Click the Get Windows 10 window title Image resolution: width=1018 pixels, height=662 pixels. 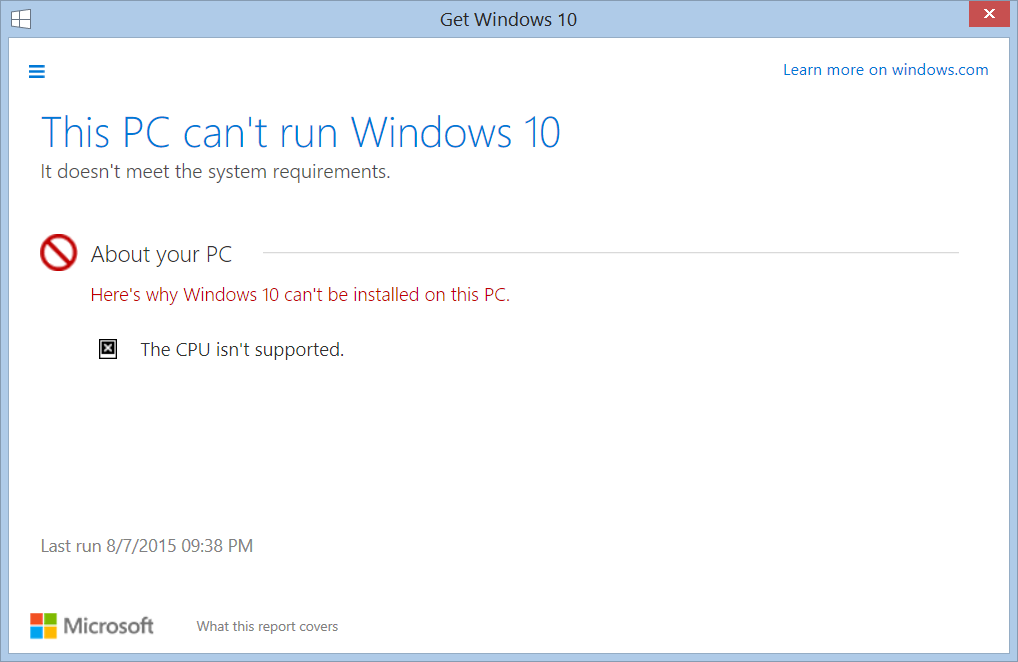point(508,19)
